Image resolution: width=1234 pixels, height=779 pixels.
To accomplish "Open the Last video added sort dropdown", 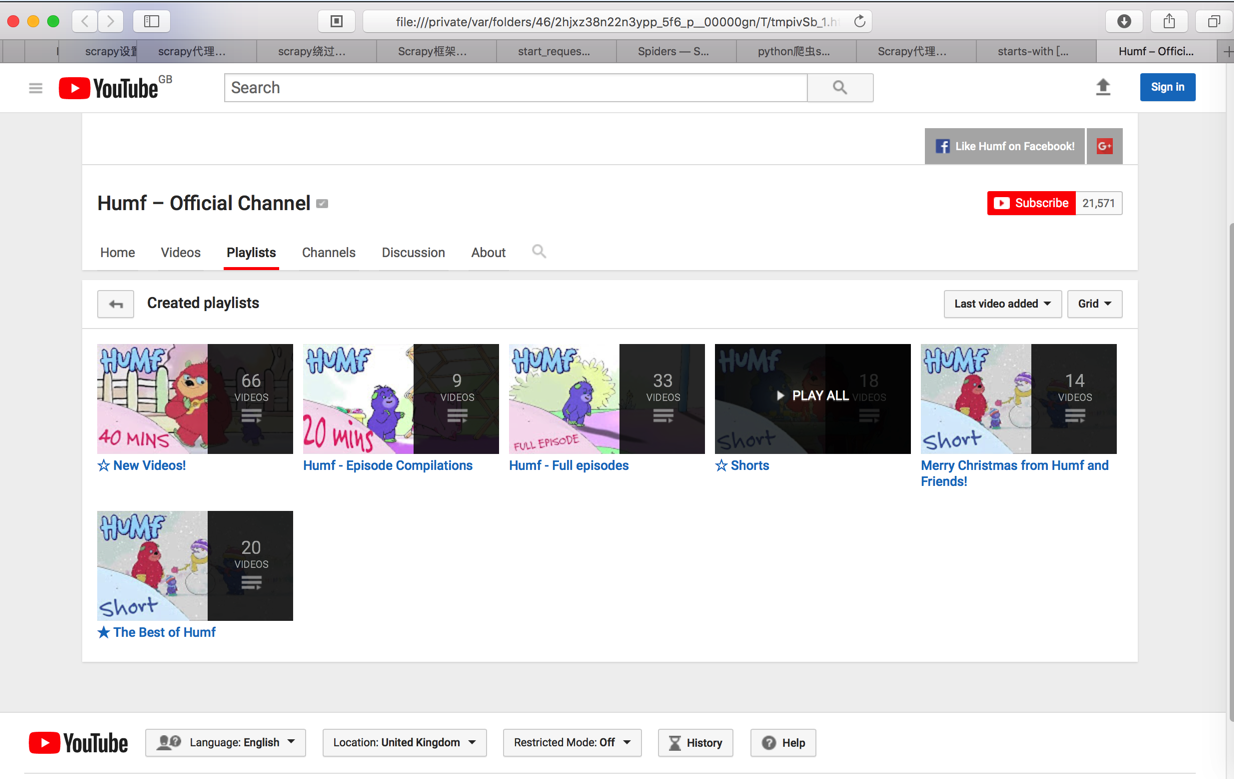I will (1002, 304).
